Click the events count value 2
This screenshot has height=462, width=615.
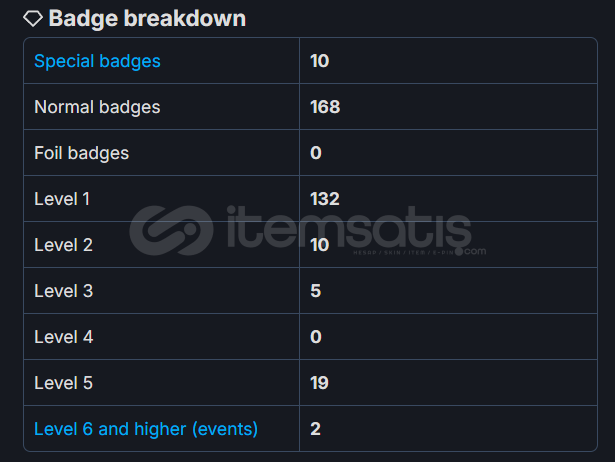(315, 429)
